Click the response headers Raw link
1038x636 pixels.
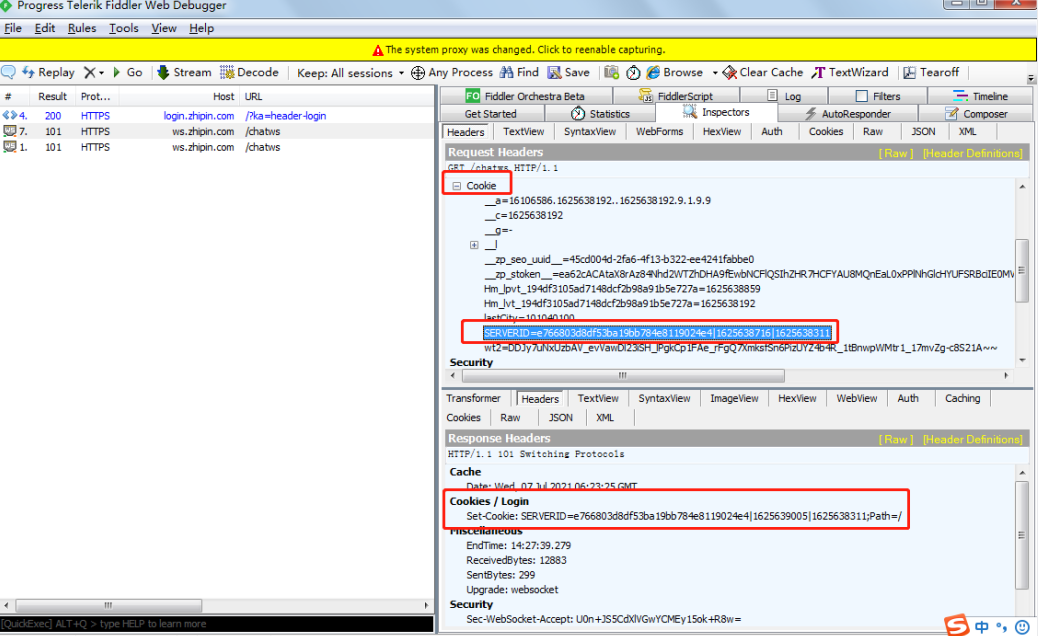(x=896, y=439)
